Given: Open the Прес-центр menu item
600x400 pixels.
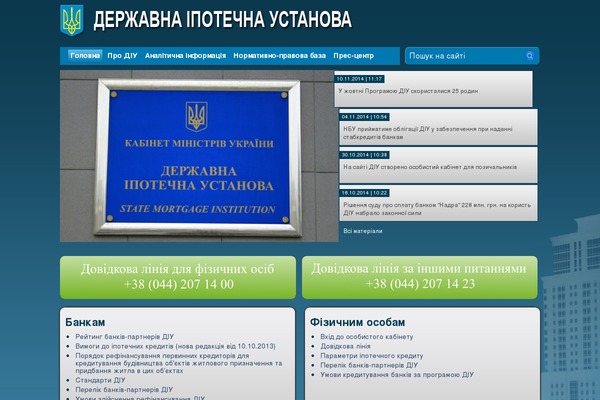Looking at the screenshot, I should coord(353,56).
